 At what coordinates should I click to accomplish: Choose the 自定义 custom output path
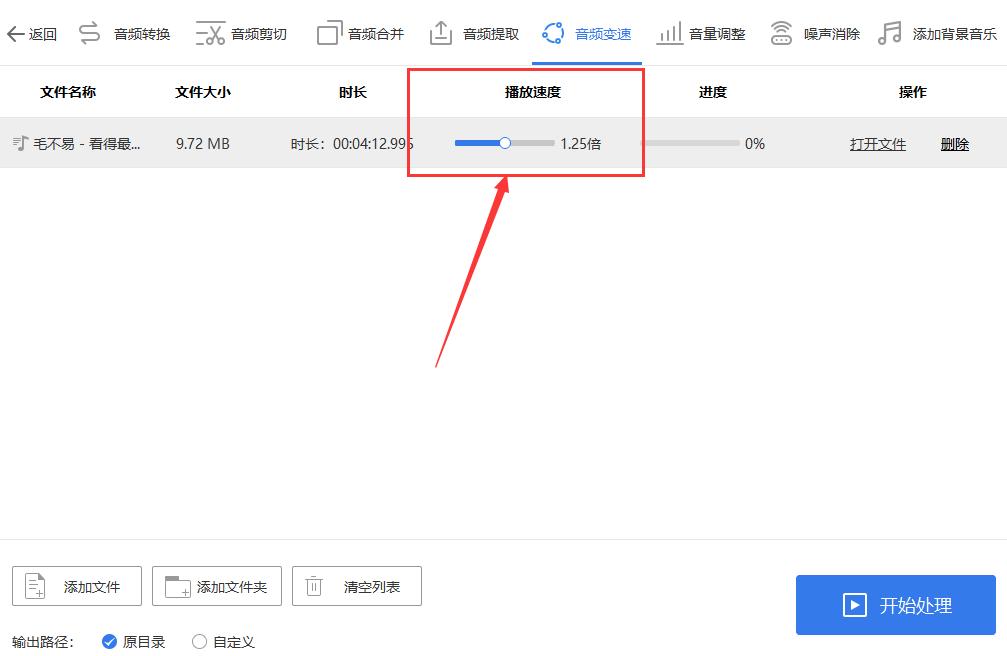(199, 643)
